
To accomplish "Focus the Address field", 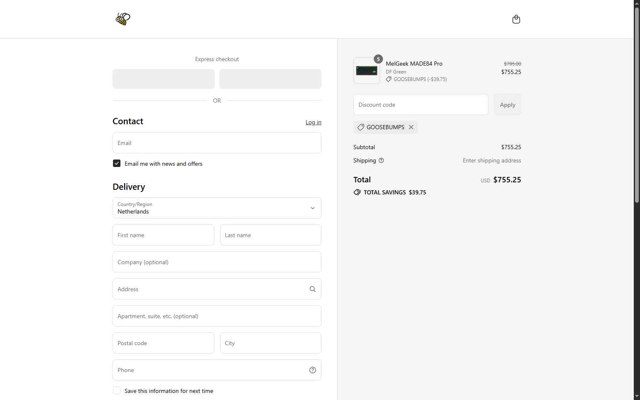I will (x=217, y=289).
